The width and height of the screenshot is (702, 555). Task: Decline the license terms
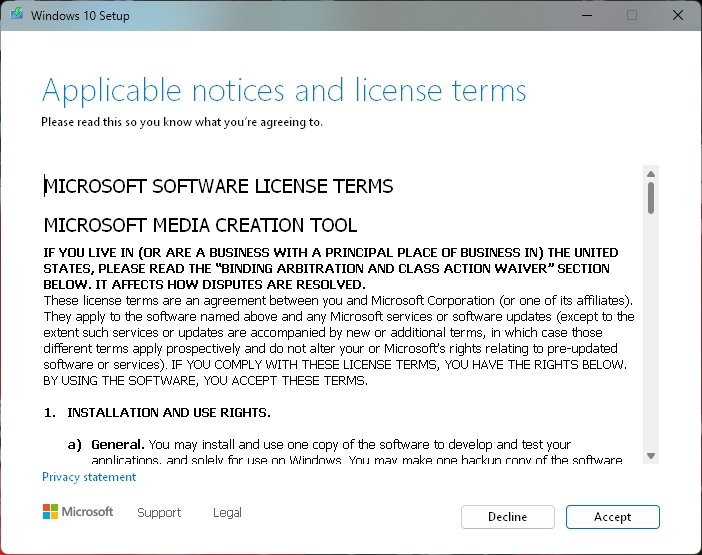tap(508, 517)
